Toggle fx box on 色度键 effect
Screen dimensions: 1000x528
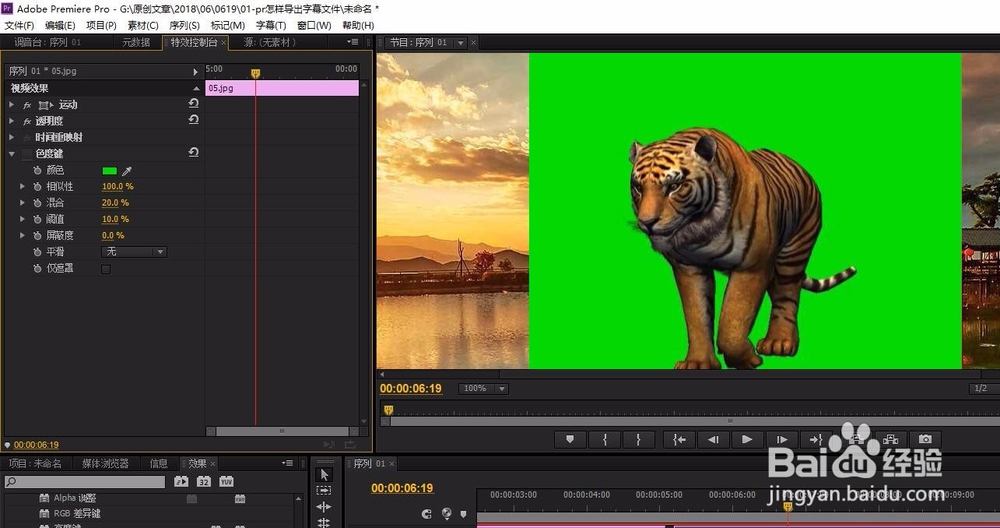tap(27, 154)
